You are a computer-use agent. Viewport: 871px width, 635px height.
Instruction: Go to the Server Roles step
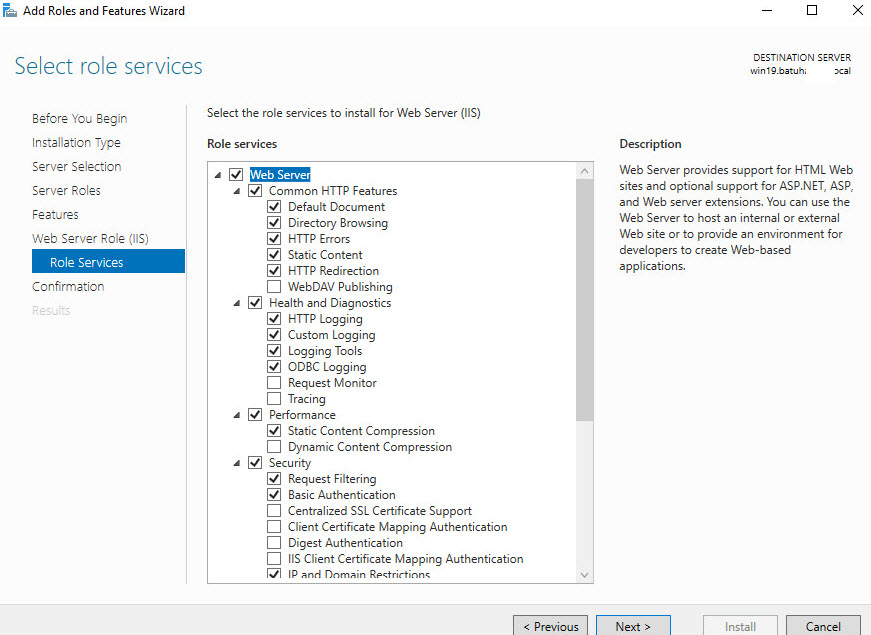[66, 190]
